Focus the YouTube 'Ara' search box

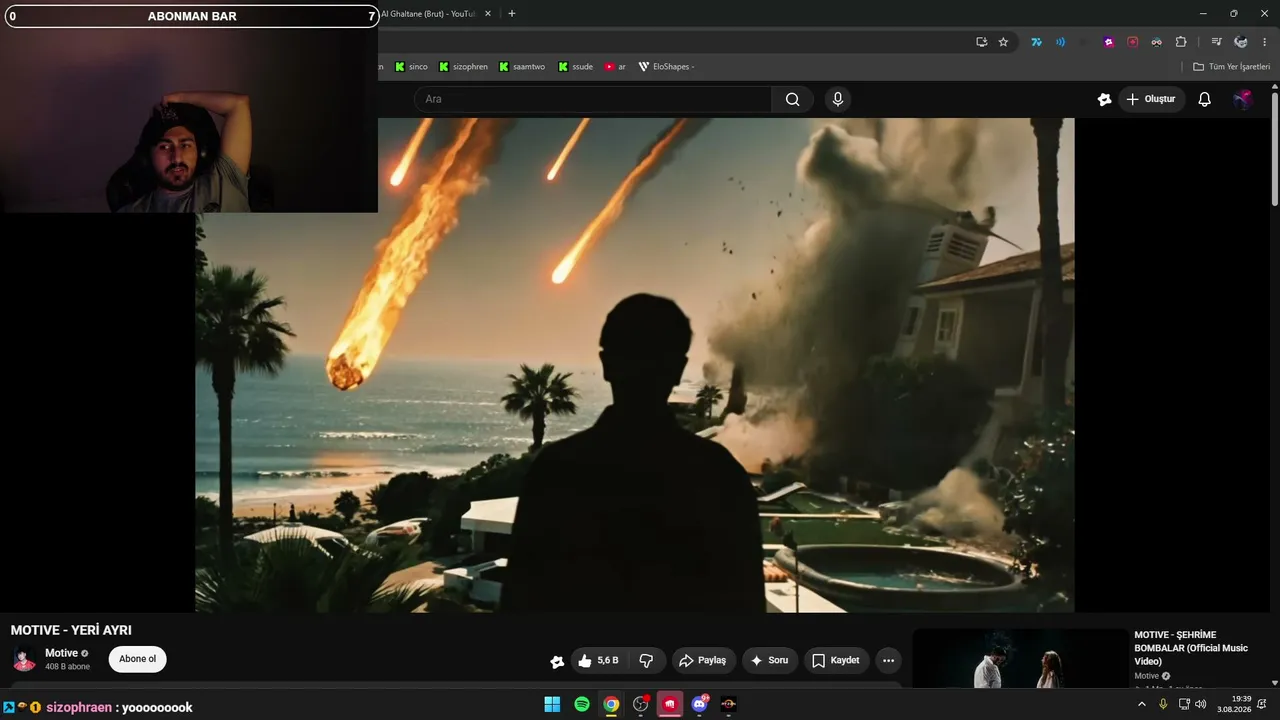593,99
